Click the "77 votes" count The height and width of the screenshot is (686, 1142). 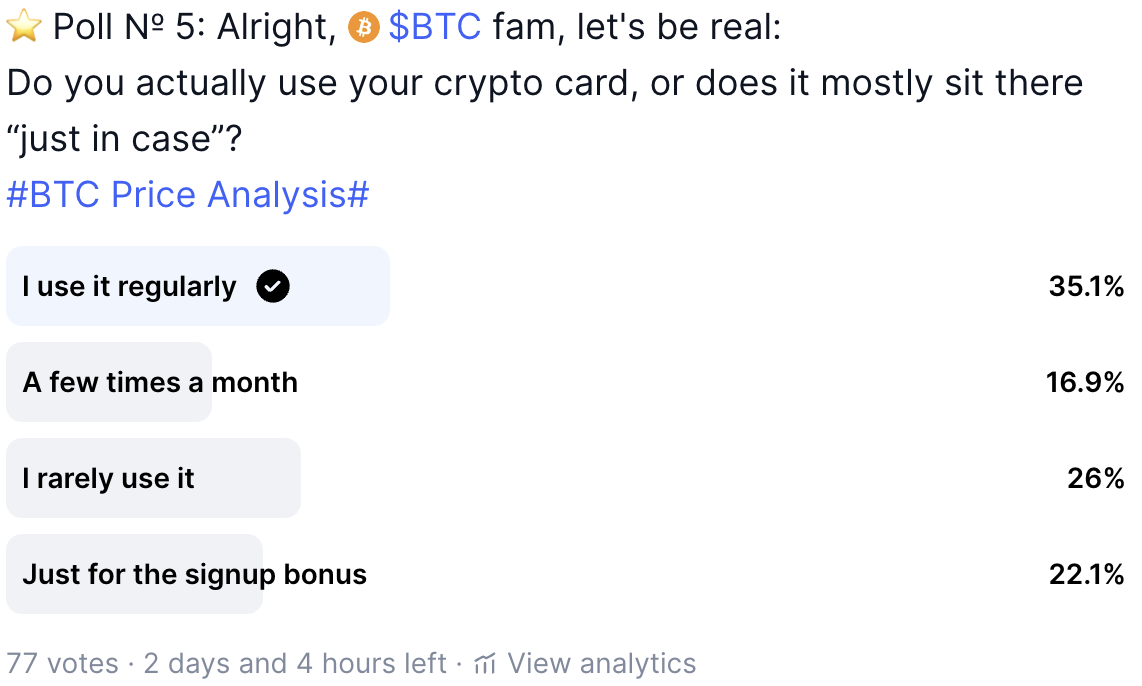tap(62, 663)
